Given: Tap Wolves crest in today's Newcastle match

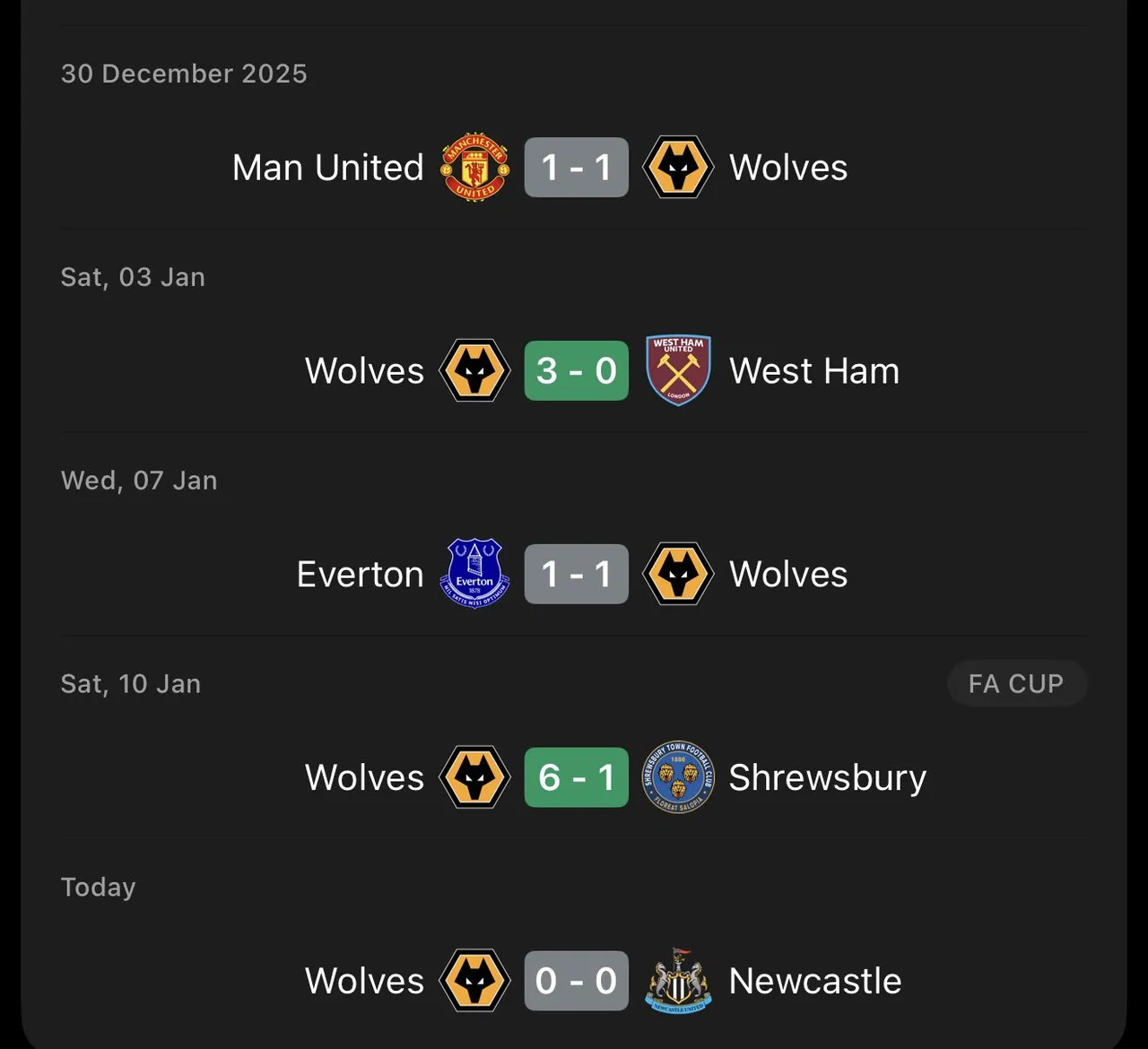Looking at the screenshot, I should 474,981.
